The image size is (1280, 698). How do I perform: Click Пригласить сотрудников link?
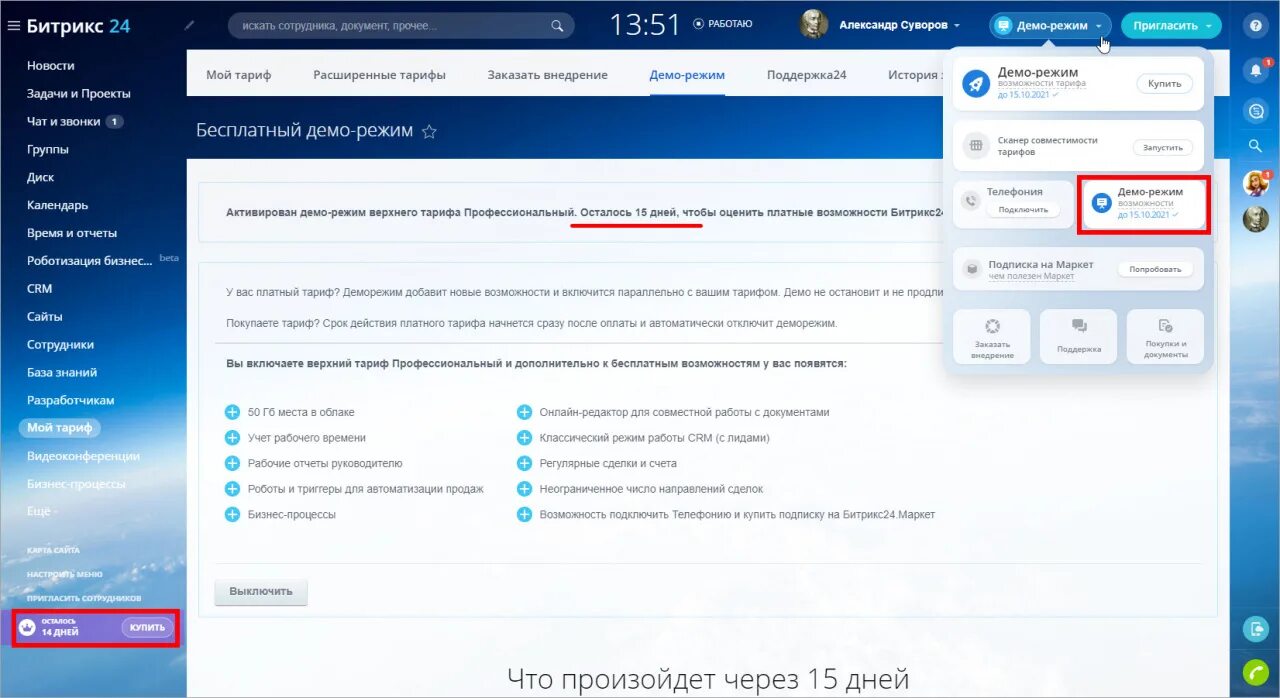point(84,598)
